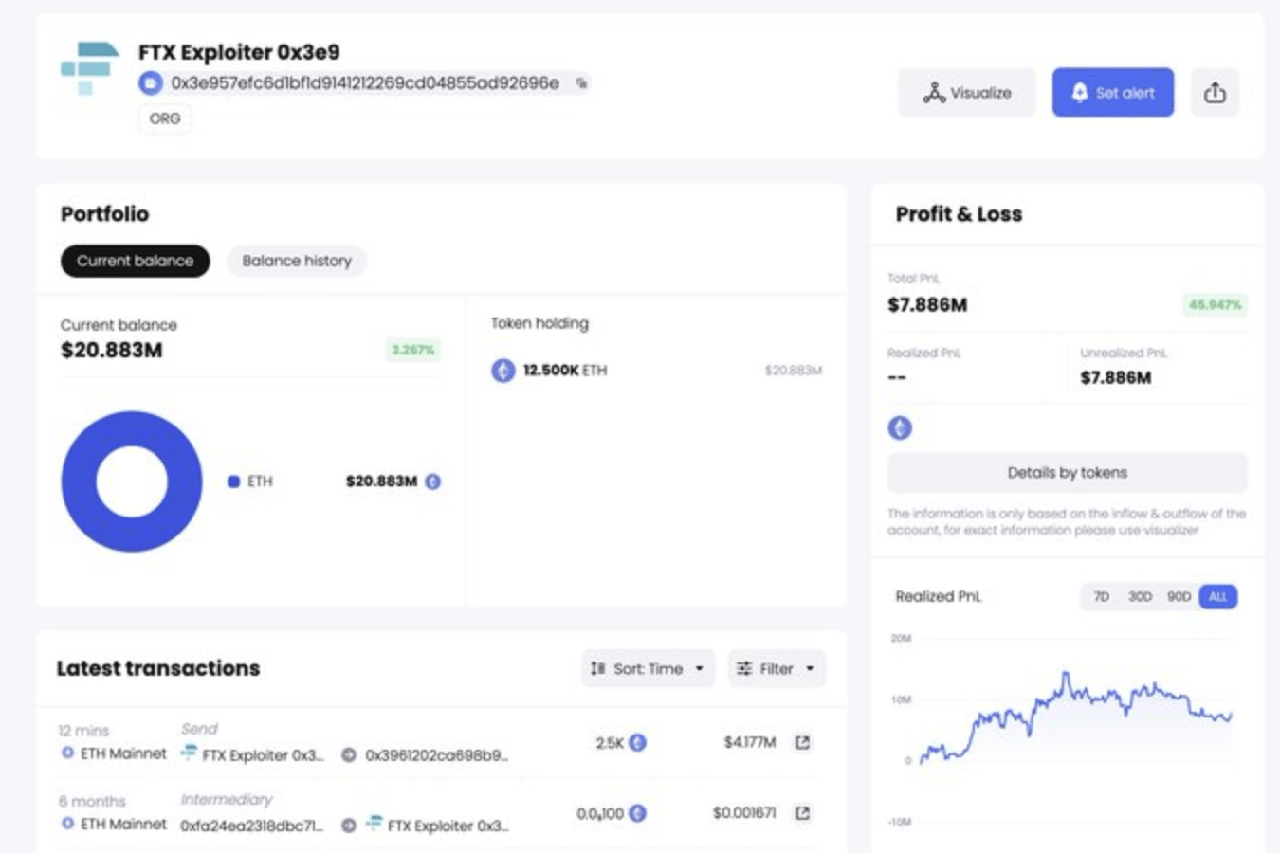Click the $7.886M Total PnL value
Image resolution: width=1280 pixels, height=853 pixels.
[x=927, y=305]
